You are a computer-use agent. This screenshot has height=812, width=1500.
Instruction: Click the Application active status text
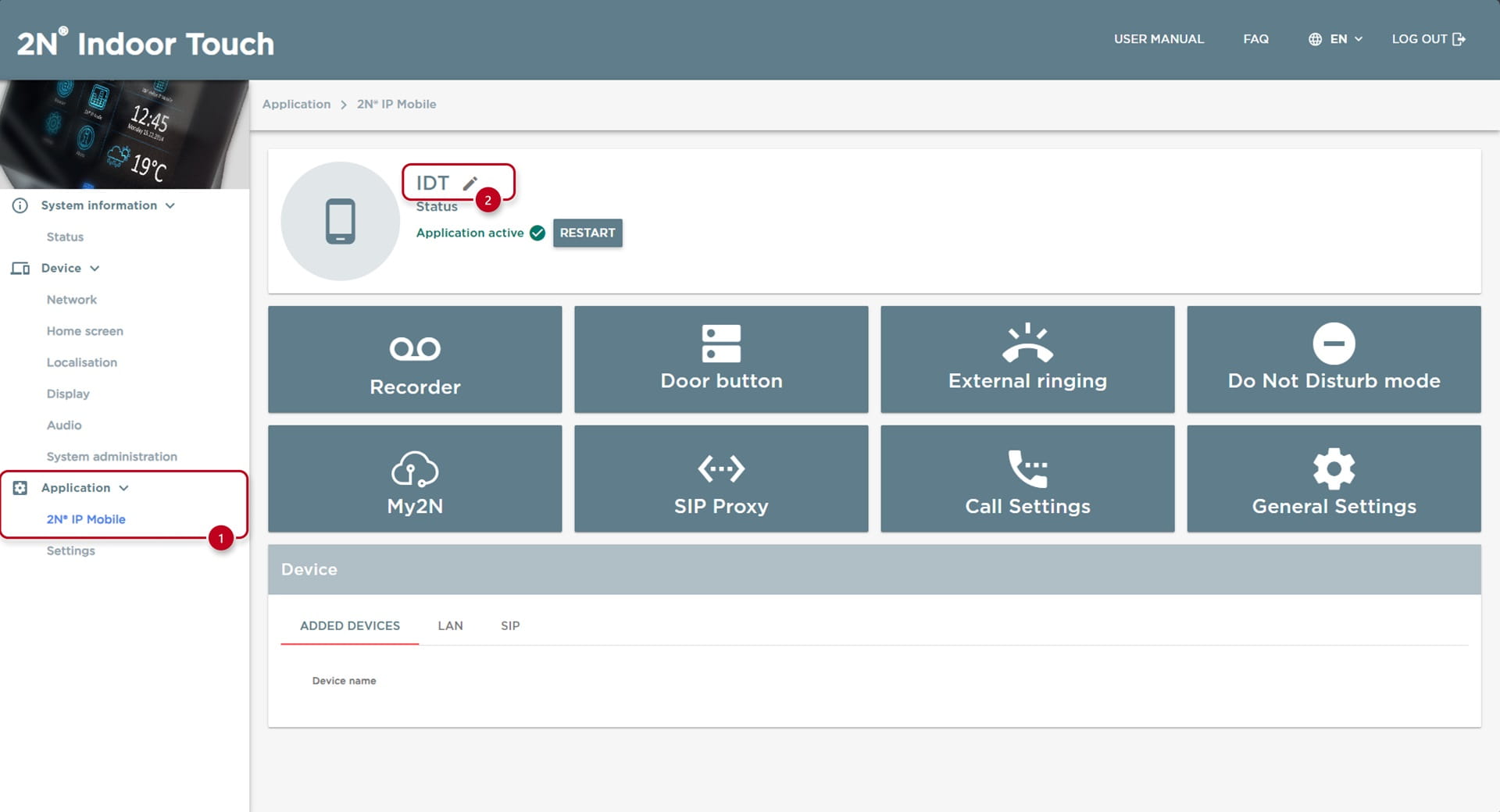(x=470, y=233)
